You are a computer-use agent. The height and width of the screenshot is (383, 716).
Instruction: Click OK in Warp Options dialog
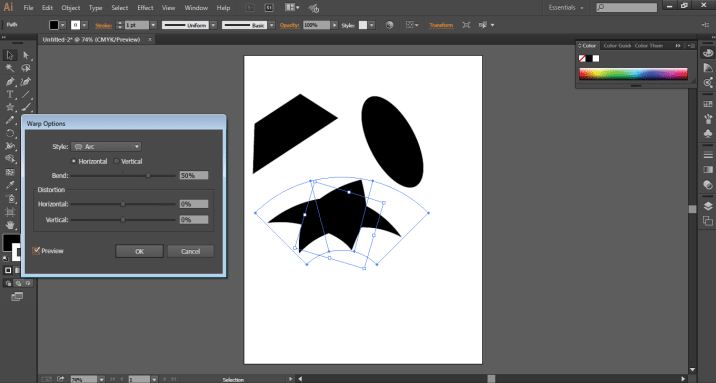139,251
